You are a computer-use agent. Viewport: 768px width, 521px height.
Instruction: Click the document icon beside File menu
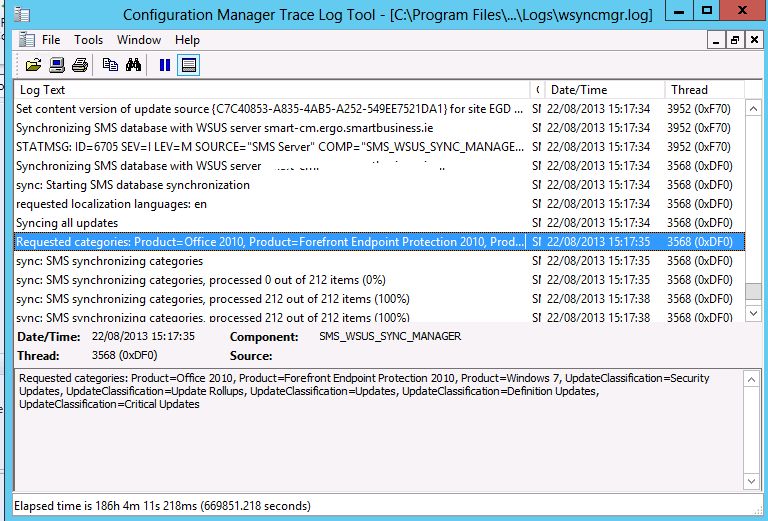tap(26, 40)
